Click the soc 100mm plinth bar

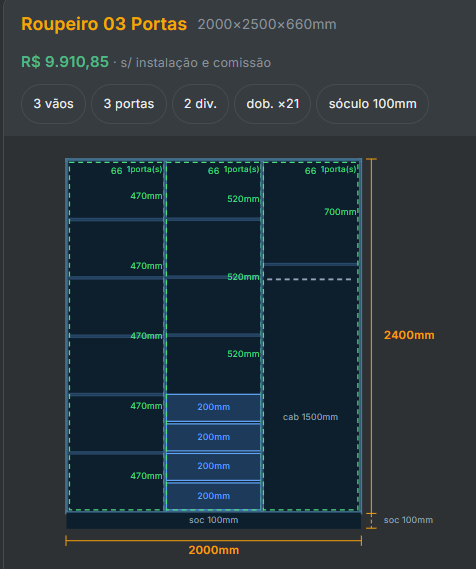[x=213, y=520]
